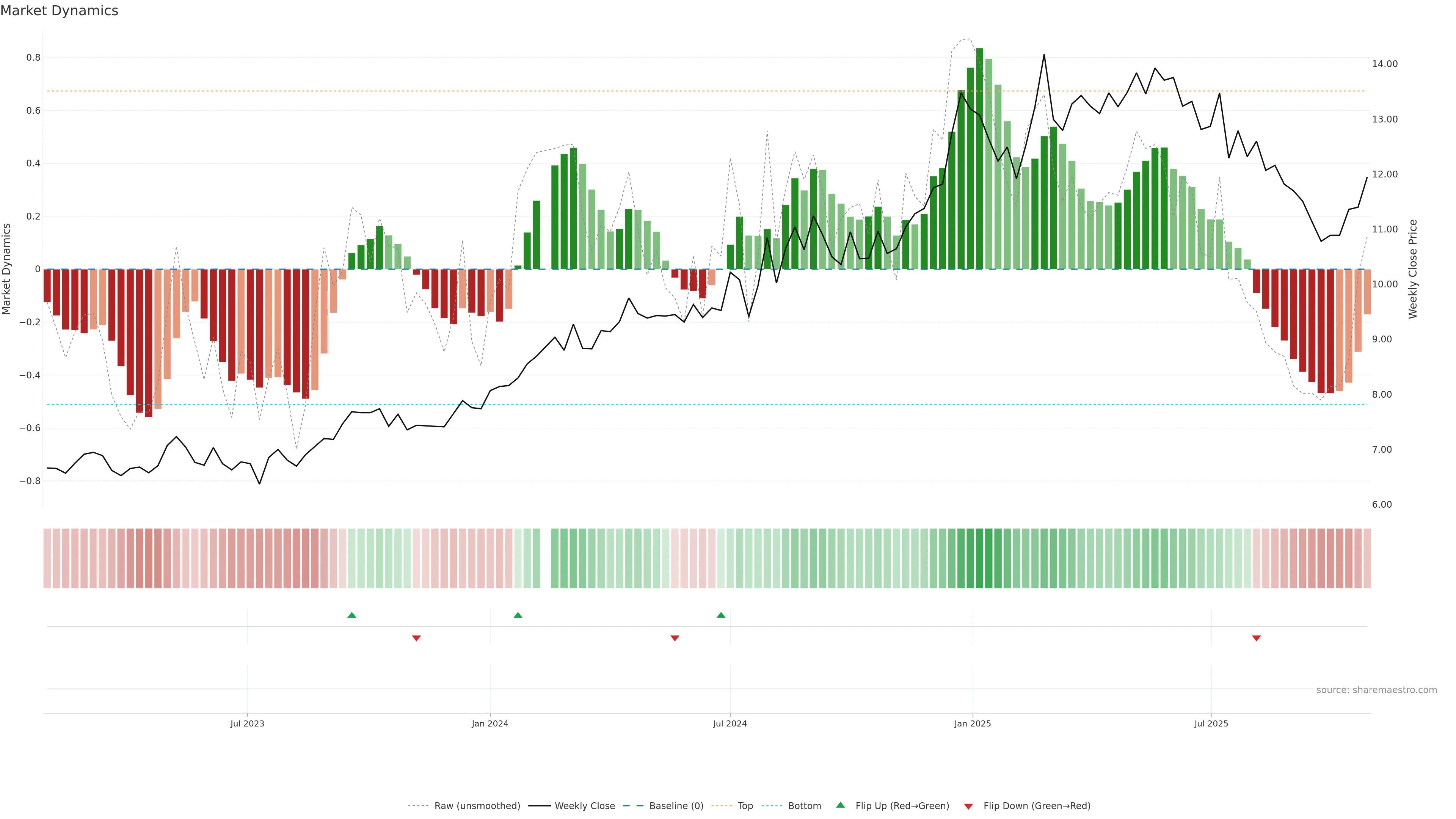The width and height of the screenshot is (1456, 819).
Task: Select the flip-up marker just after Jan 2024
Action: tap(518, 615)
